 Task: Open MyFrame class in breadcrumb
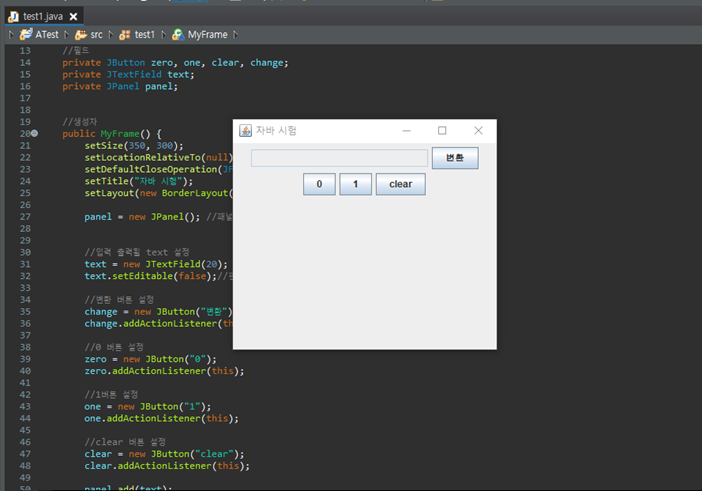pos(207,34)
